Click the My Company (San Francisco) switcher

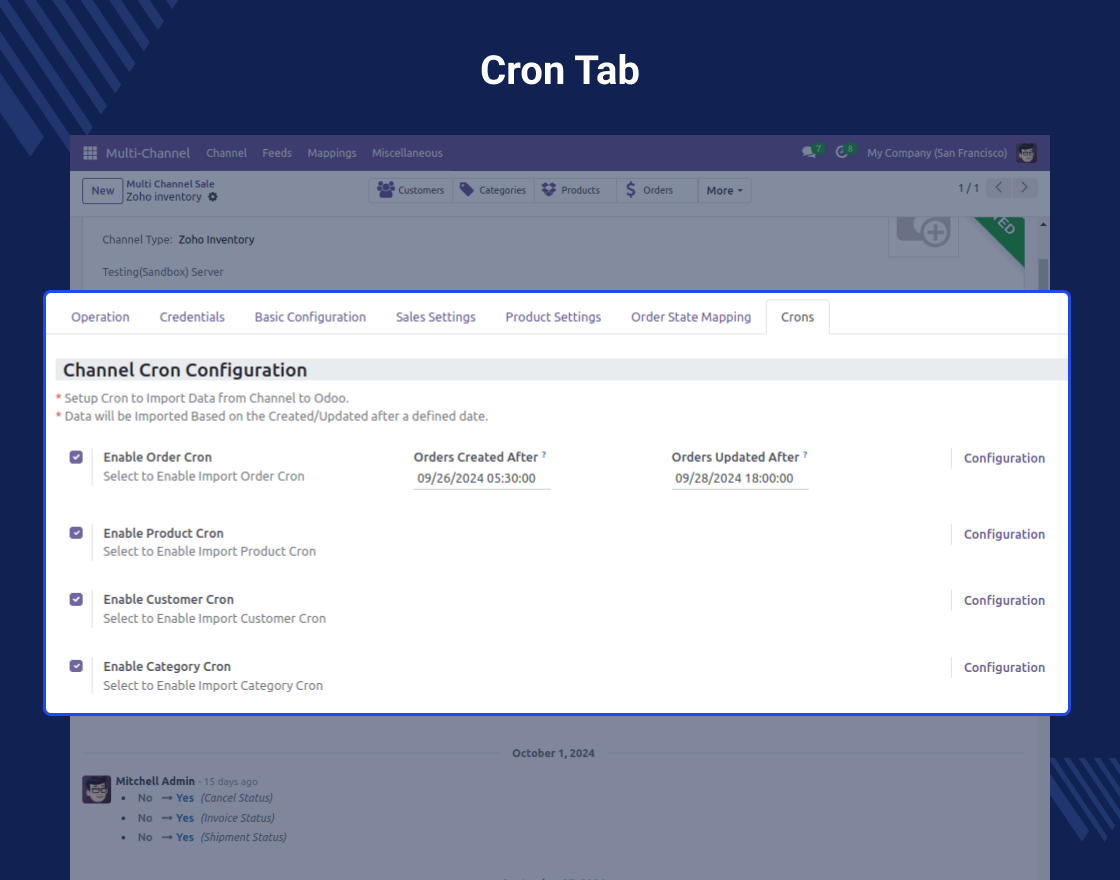936,153
